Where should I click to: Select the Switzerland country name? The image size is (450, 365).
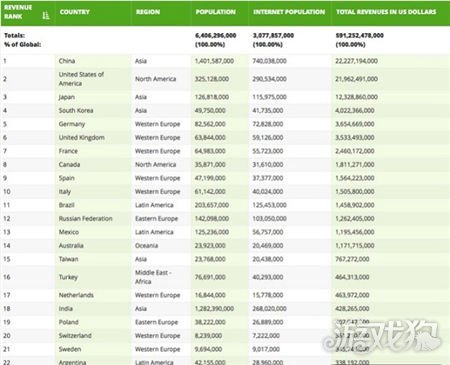(75, 336)
